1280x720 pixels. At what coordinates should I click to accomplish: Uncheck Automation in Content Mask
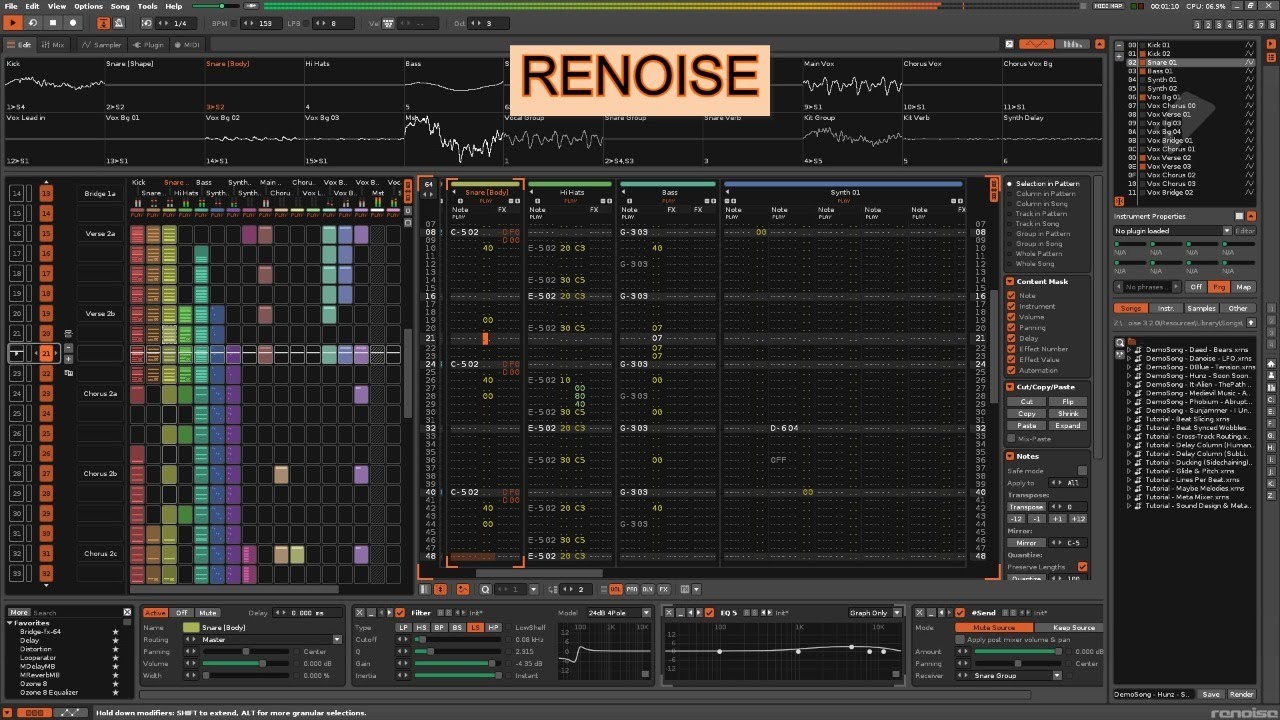click(1011, 370)
